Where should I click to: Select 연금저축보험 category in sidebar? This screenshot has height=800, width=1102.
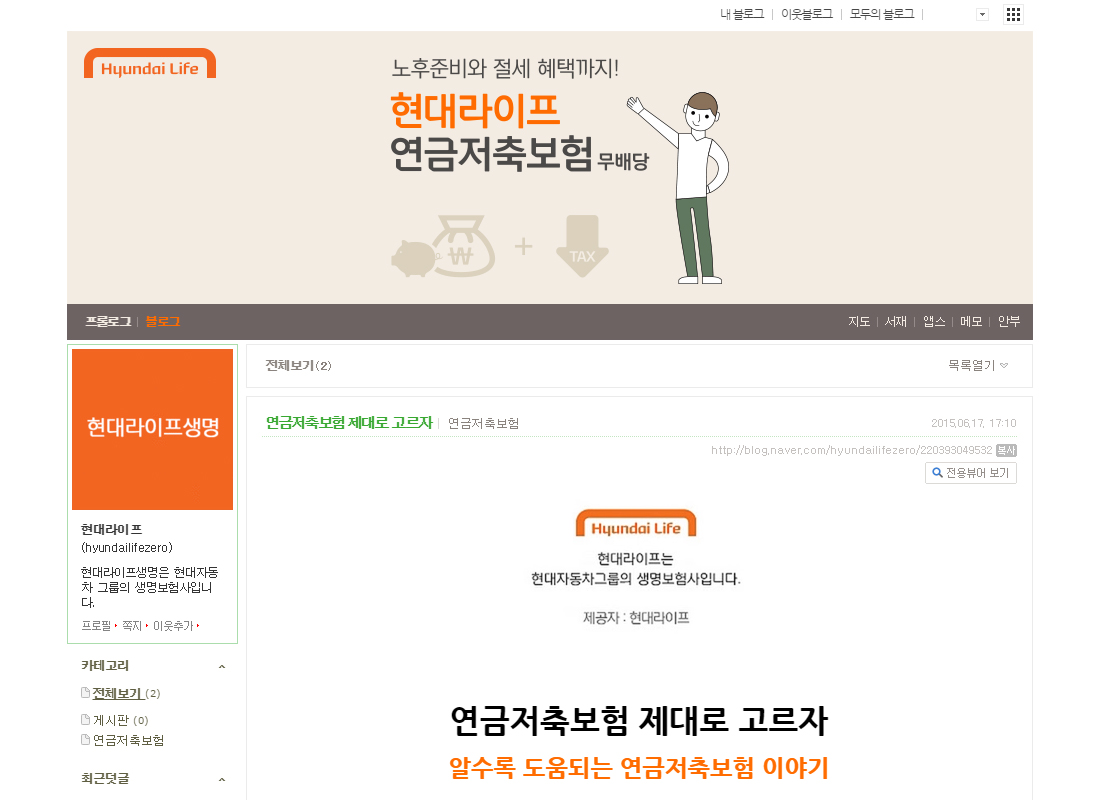coord(129,740)
